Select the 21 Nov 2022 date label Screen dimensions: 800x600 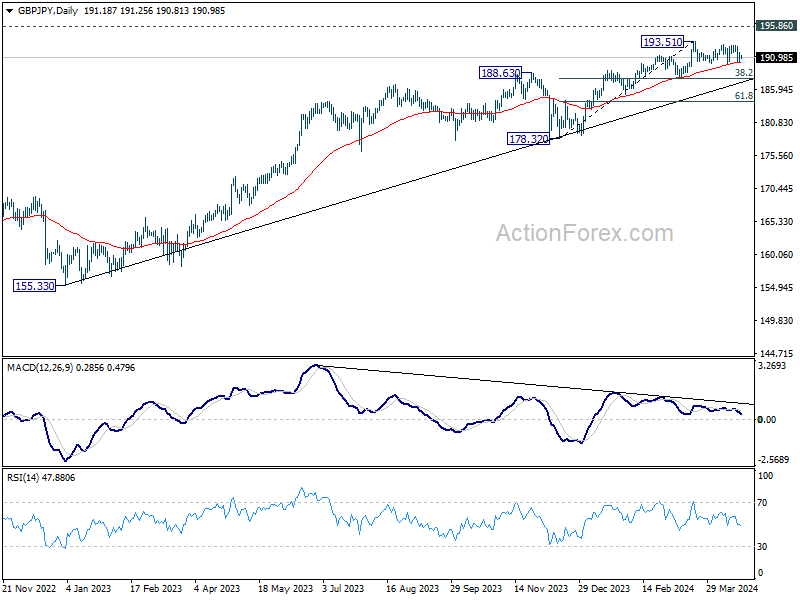click(29, 588)
